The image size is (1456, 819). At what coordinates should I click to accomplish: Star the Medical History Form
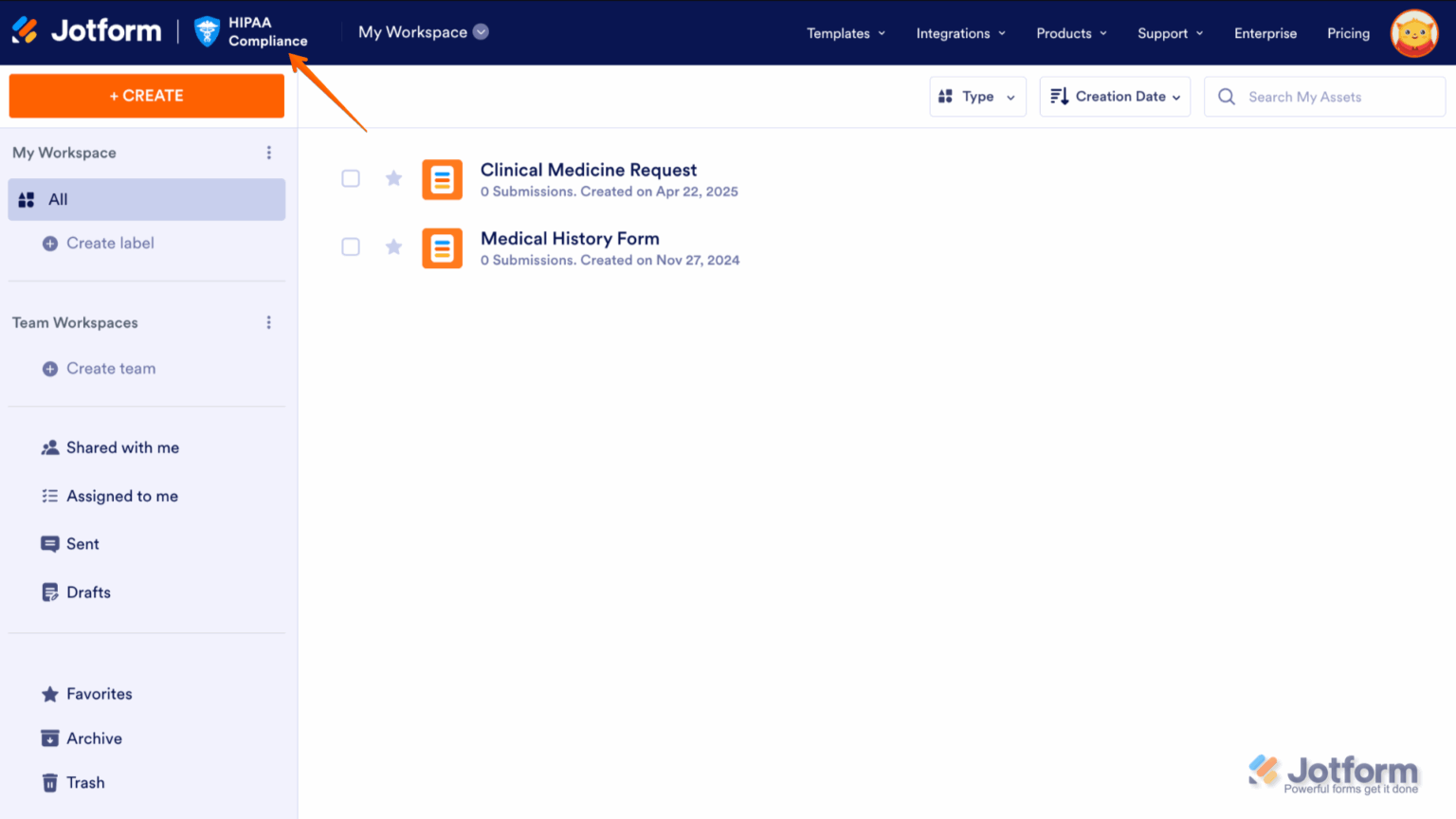pos(393,246)
